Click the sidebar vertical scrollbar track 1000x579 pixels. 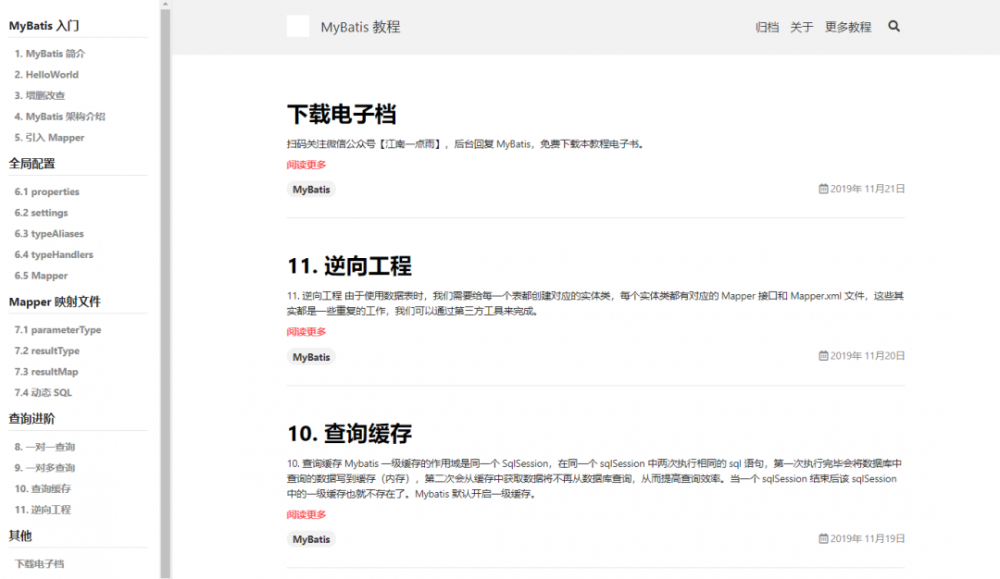point(165,293)
